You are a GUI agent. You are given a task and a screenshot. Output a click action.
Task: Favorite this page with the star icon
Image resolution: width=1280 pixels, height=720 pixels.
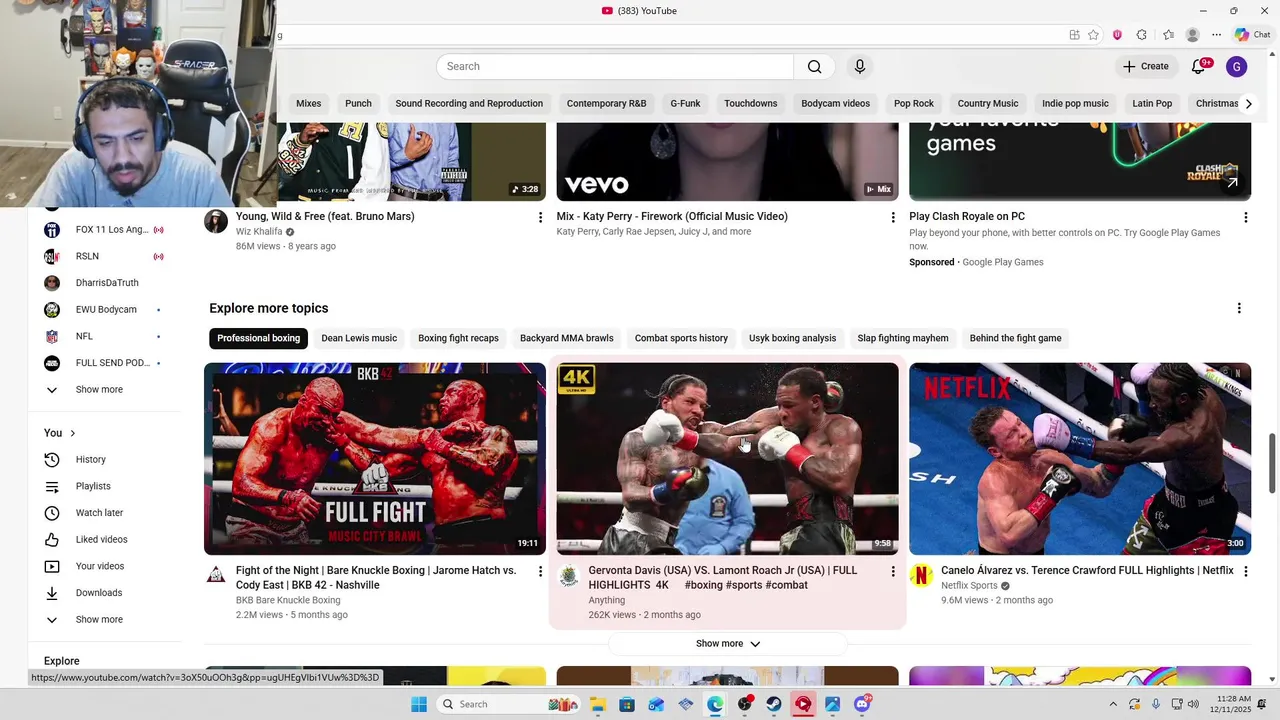tap(1094, 35)
